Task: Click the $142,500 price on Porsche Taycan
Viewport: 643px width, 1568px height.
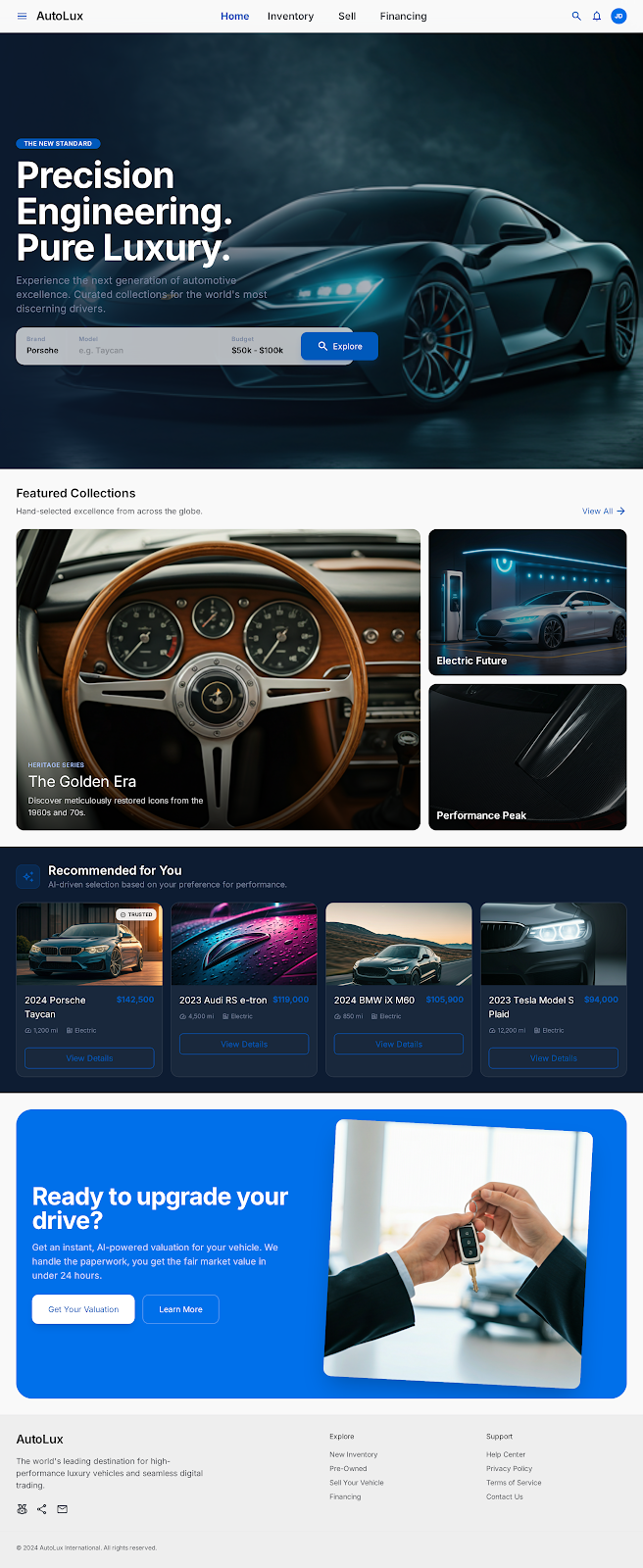Action: click(x=135, y=1000)
